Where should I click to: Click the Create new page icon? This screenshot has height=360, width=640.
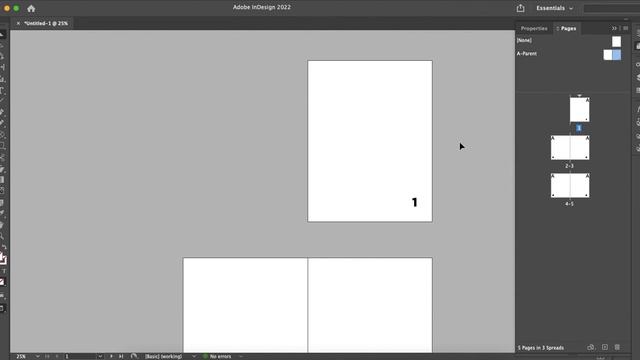pos(605,347)
